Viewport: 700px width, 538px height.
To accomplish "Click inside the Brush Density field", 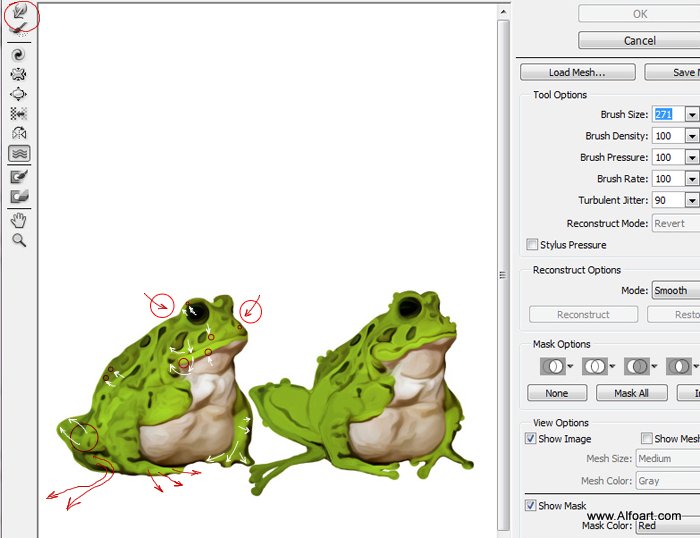I will coord(668,136).
